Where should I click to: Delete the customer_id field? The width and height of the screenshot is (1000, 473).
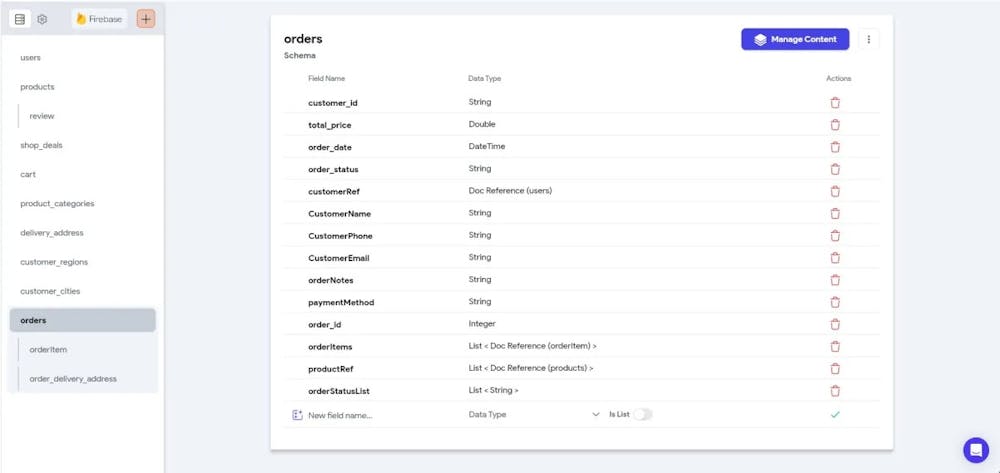(835, 102)
